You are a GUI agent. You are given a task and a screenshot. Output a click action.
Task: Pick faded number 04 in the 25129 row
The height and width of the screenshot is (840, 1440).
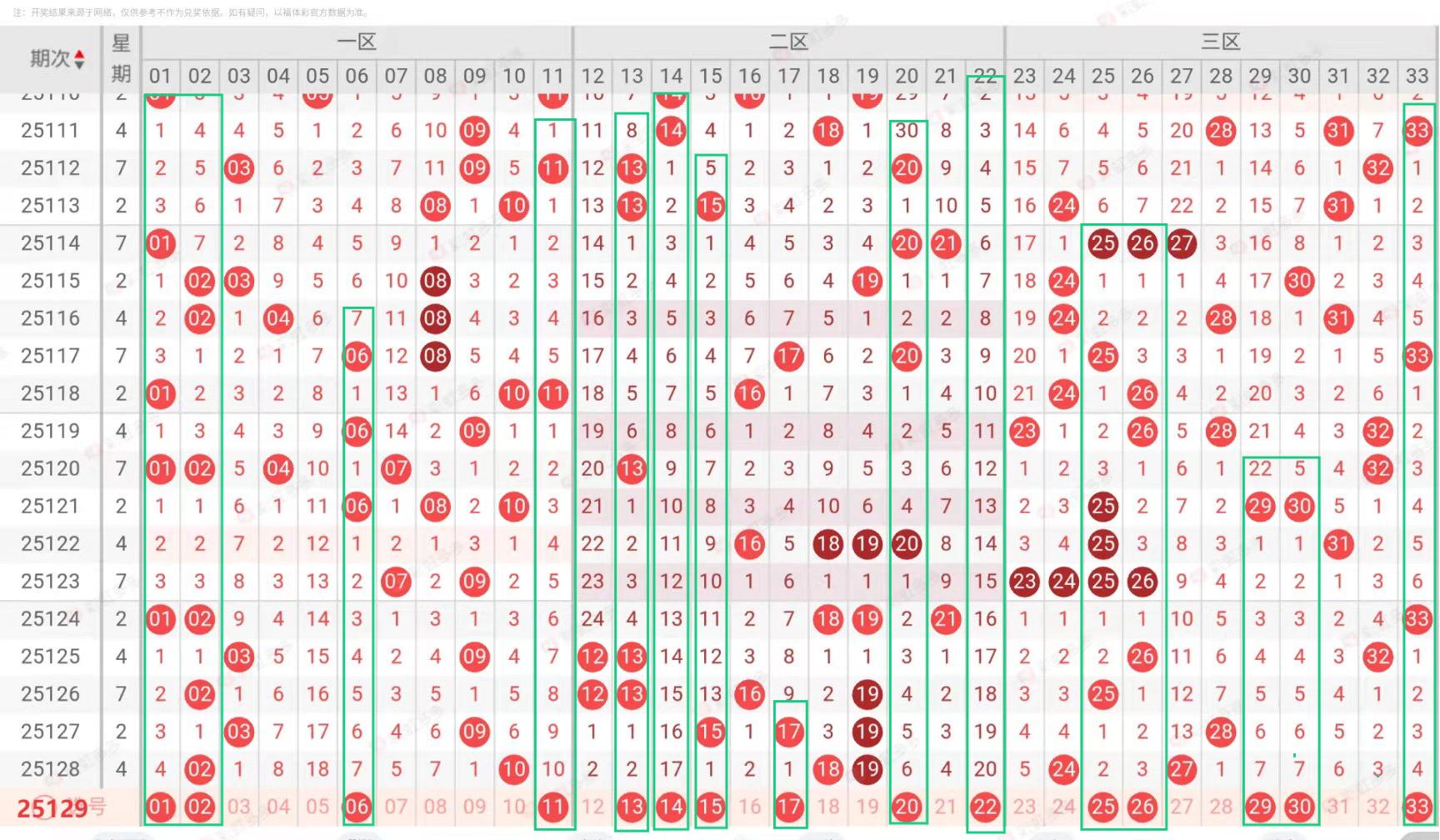(x=278, y=807)
